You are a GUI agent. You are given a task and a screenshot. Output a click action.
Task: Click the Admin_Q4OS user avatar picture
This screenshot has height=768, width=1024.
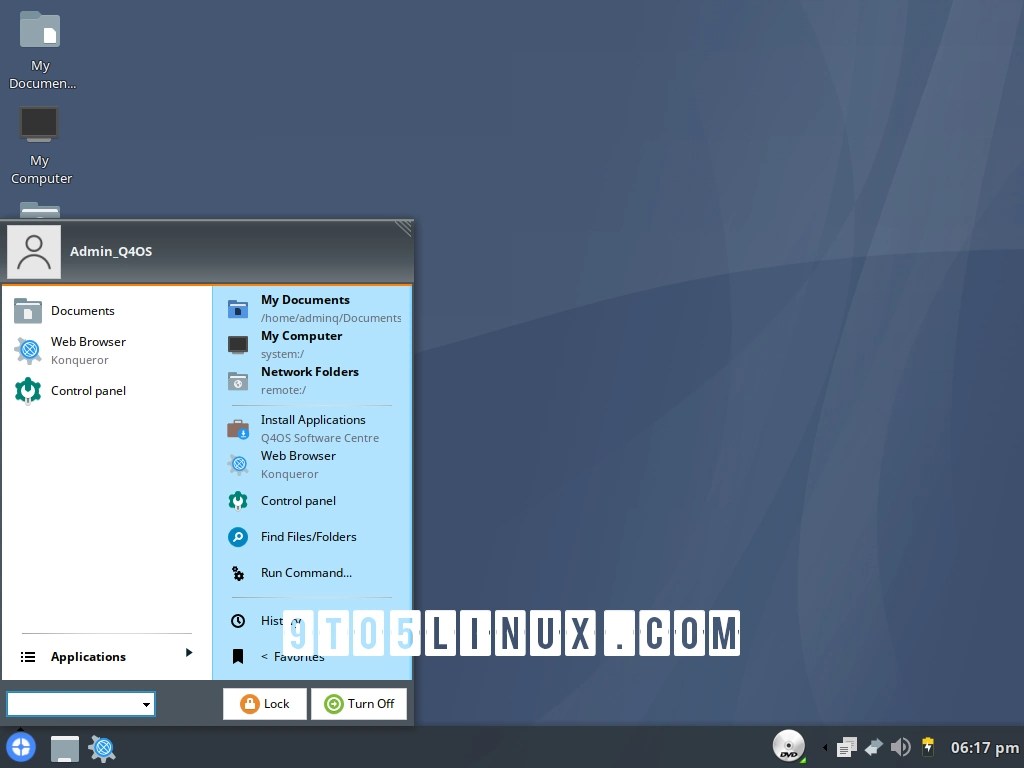tap(33, 251)
